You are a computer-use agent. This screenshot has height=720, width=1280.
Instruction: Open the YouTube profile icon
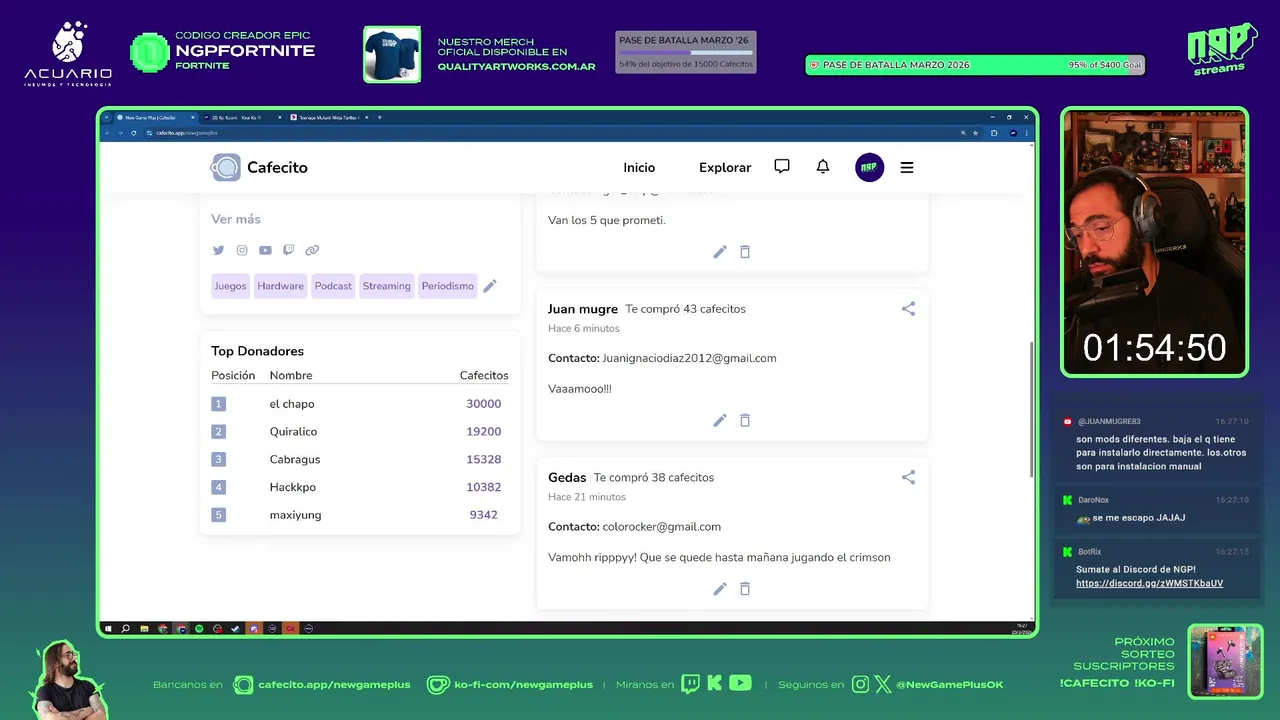(x=265, y=250)
